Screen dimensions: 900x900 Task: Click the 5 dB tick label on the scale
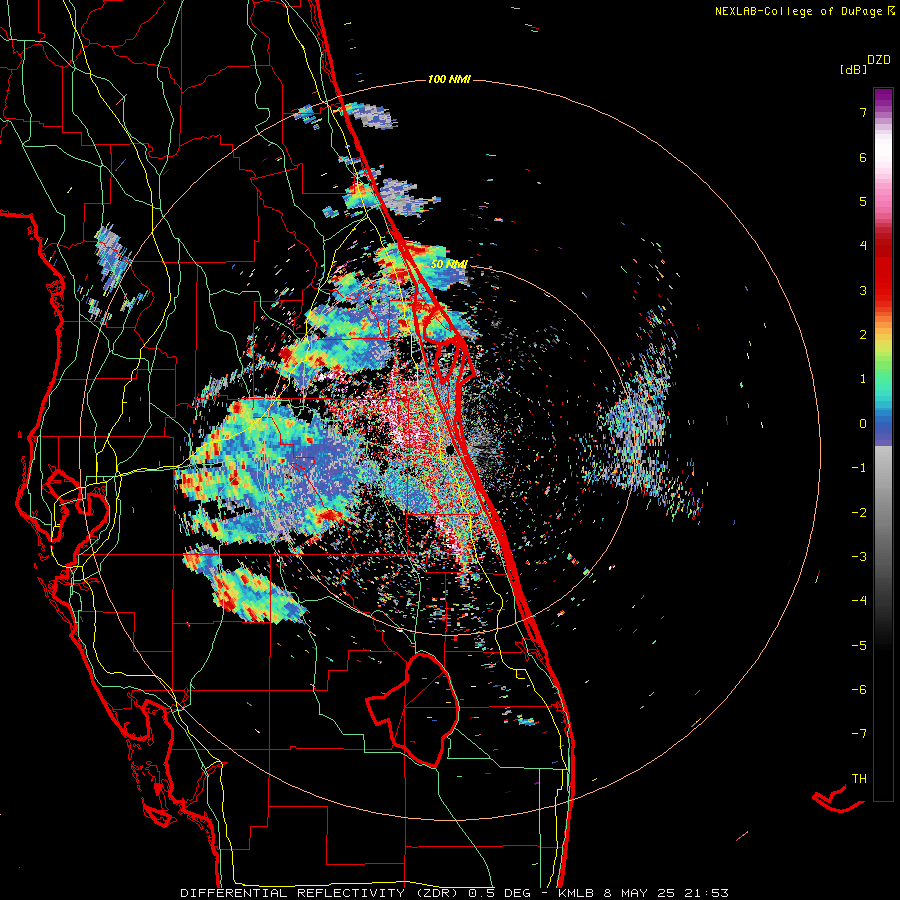click(x=863, y=201)
